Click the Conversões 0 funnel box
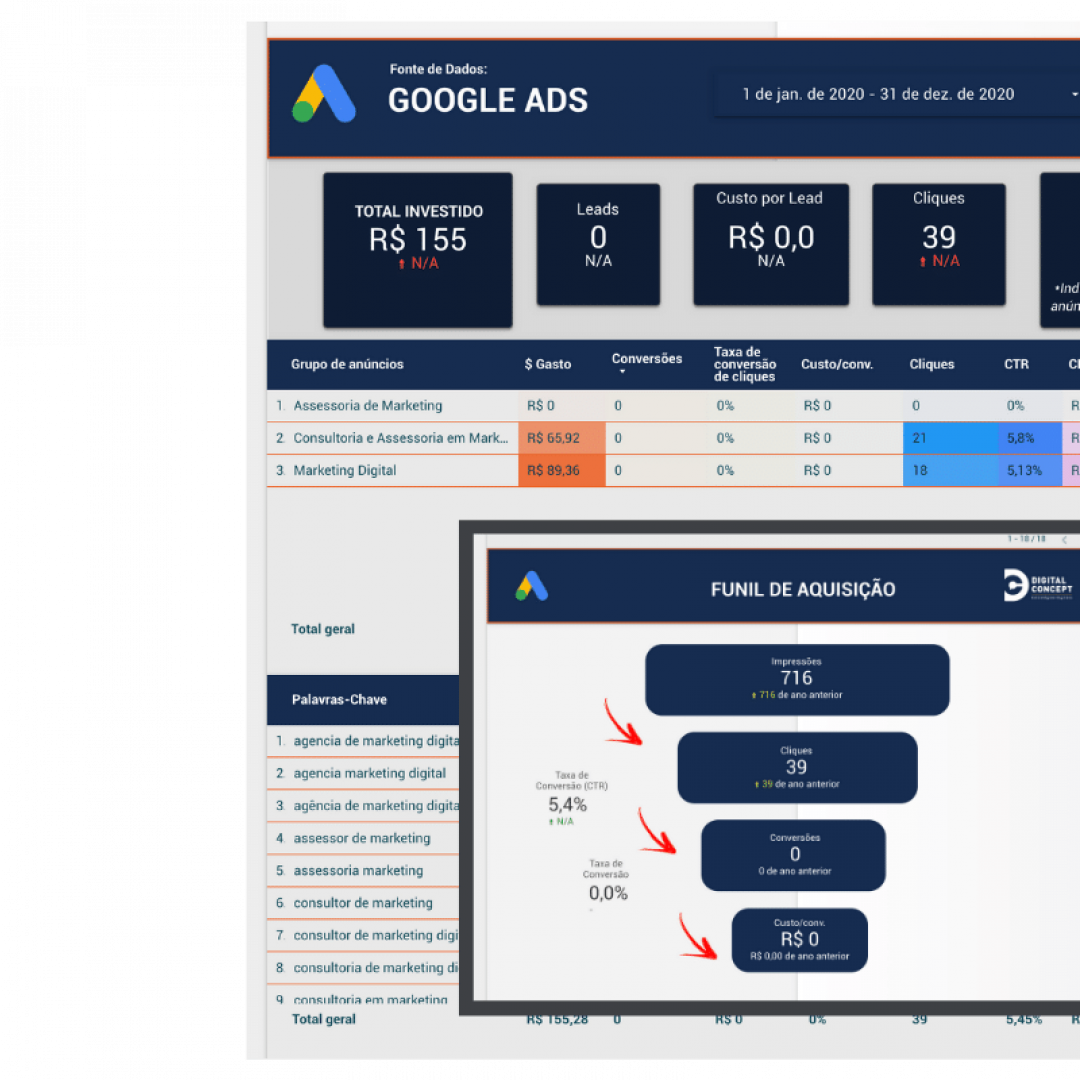Image resolution: width=1080 pixels, height=1080 pixels. [x=793, y=855]
